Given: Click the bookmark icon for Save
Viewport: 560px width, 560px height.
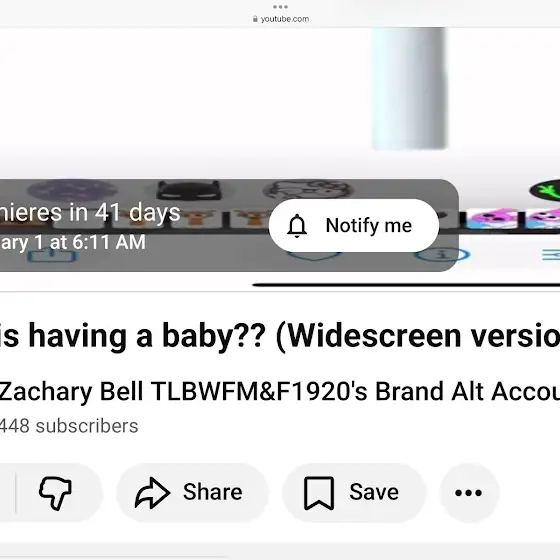Looking at the screenshot, I should [319, 493].
